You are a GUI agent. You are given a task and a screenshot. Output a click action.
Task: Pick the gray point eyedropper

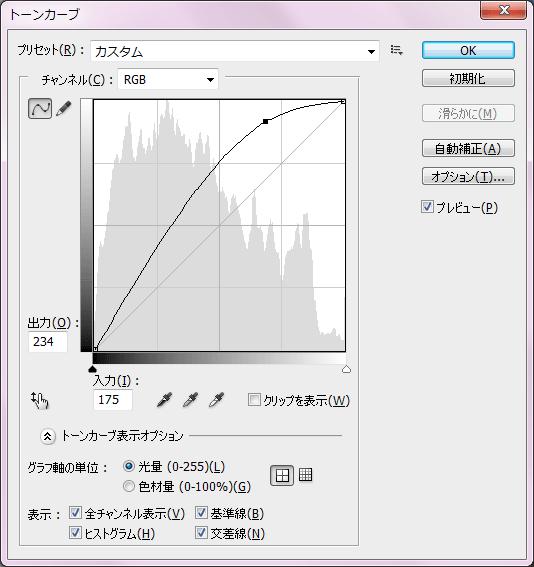pyautogui.click(x=191, y=400)
